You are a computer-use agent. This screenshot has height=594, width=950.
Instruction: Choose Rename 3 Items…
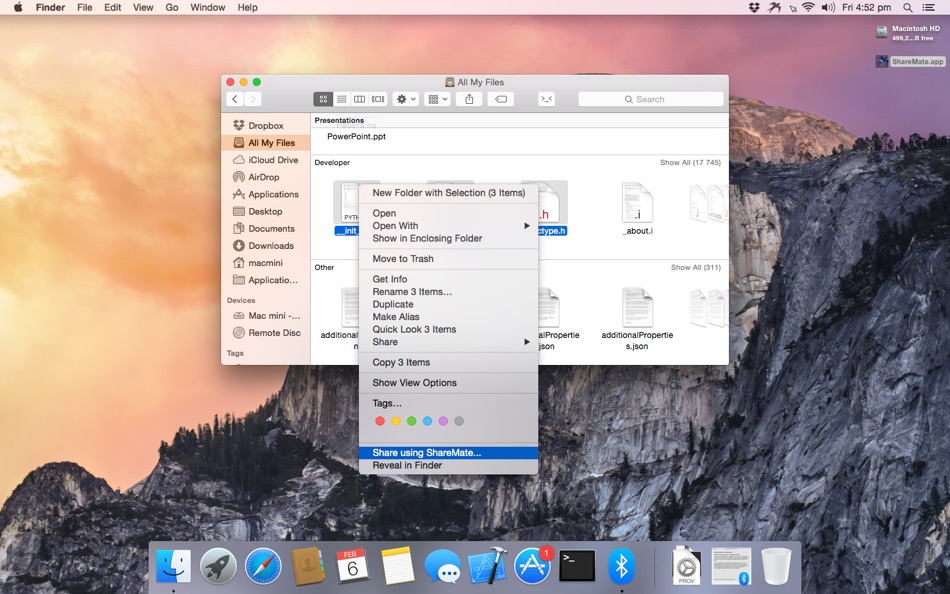pyautogui.click(x=448, y=292)
